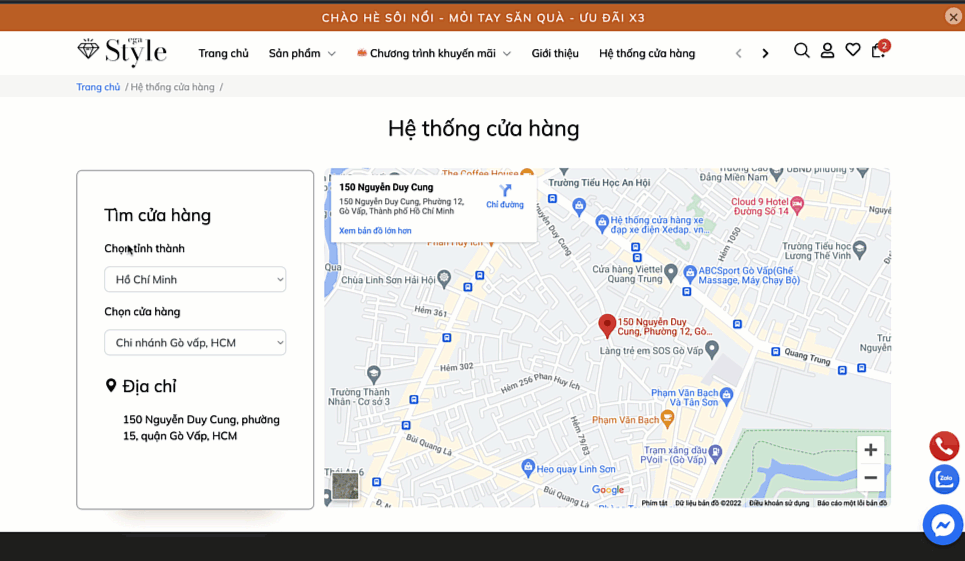Image resolution: width=965 pixels, height=561 pixels.
Task: Click the ABCSport Gò Vấp marker
Action: [x=690, y=273]
